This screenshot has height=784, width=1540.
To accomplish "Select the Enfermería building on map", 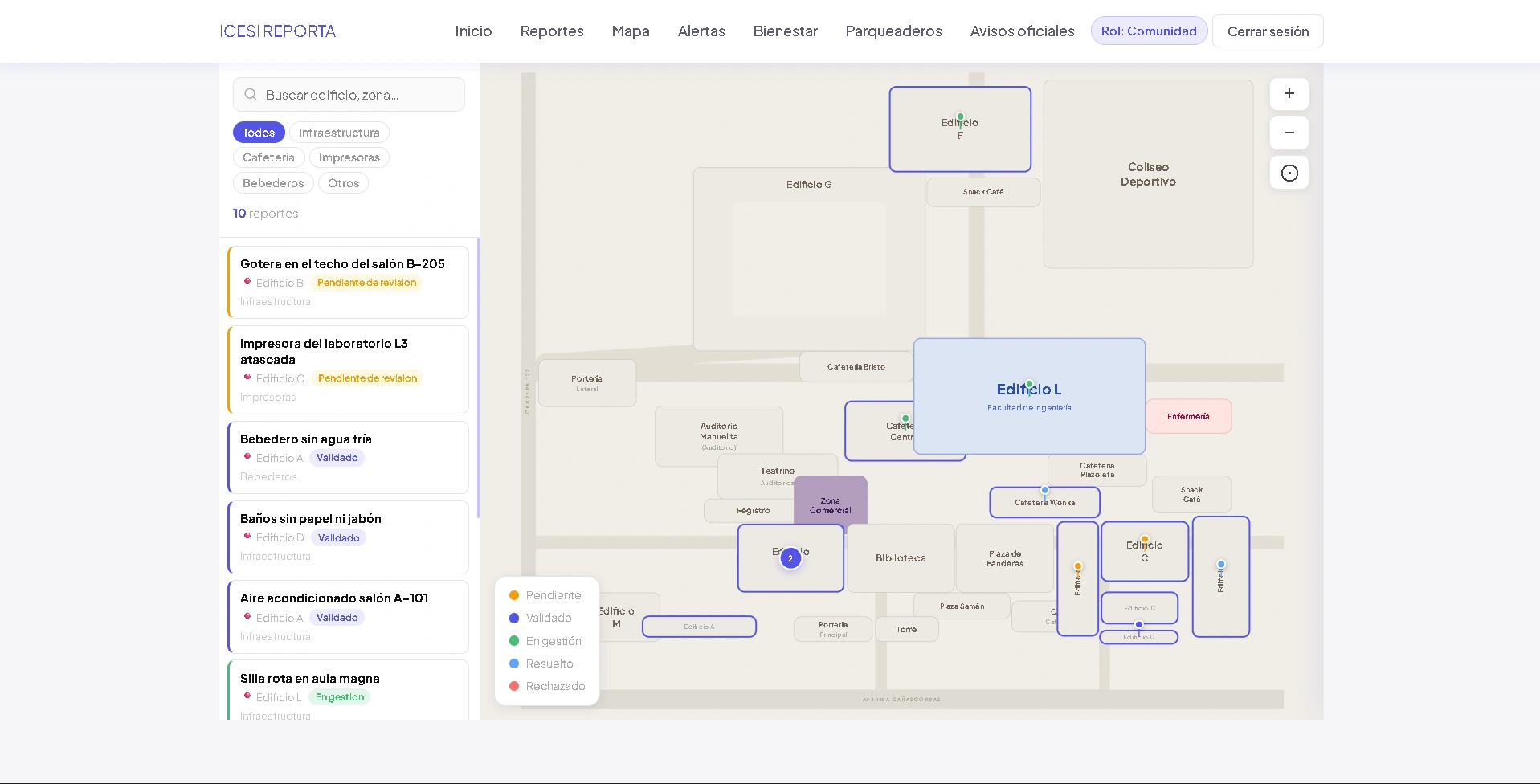I will pyautogui.click(x=1188, y=416).
